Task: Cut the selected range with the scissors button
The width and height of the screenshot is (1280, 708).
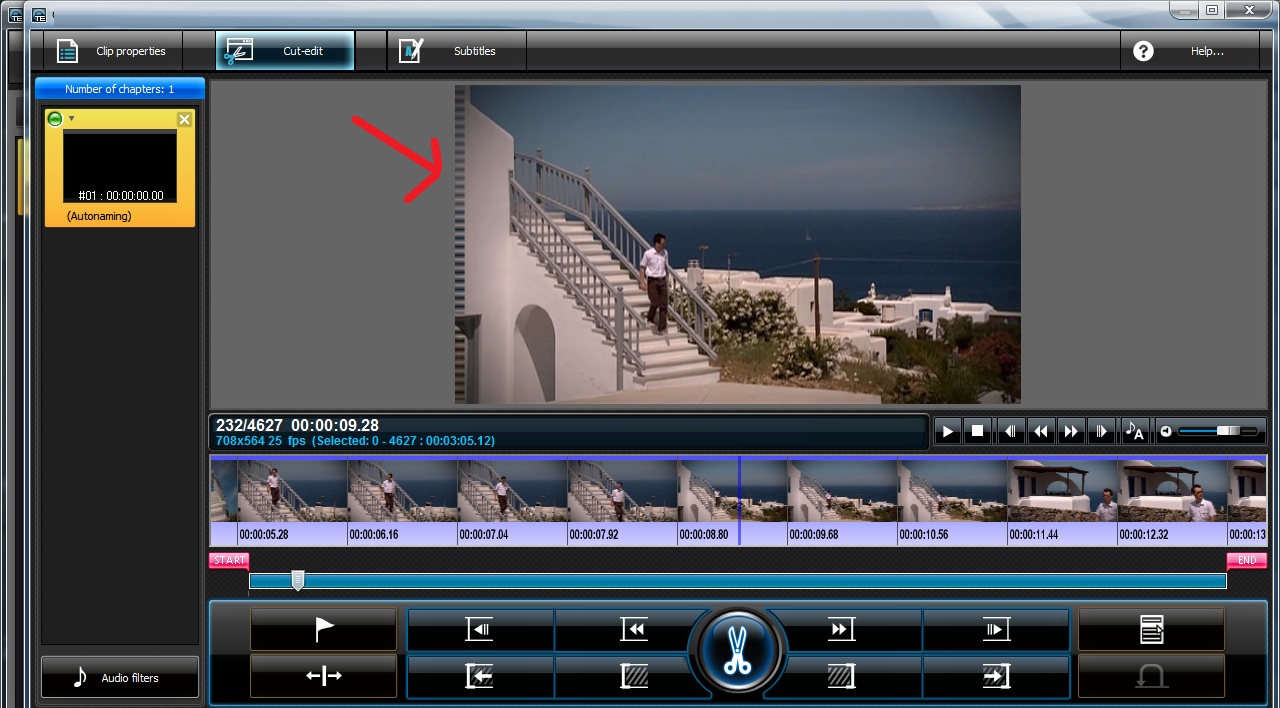Action: [x=737, y=650]
